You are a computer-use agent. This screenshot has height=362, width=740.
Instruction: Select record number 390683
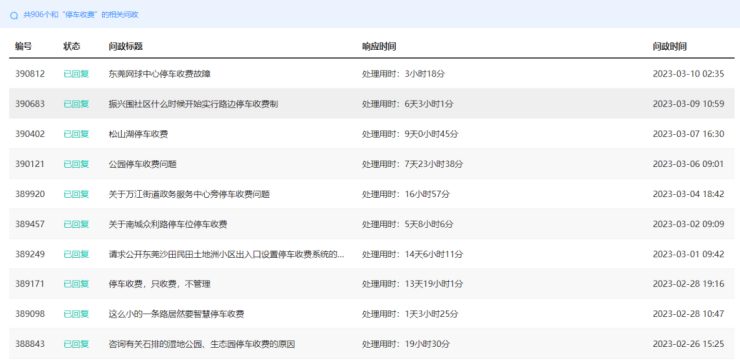(30, 104)
